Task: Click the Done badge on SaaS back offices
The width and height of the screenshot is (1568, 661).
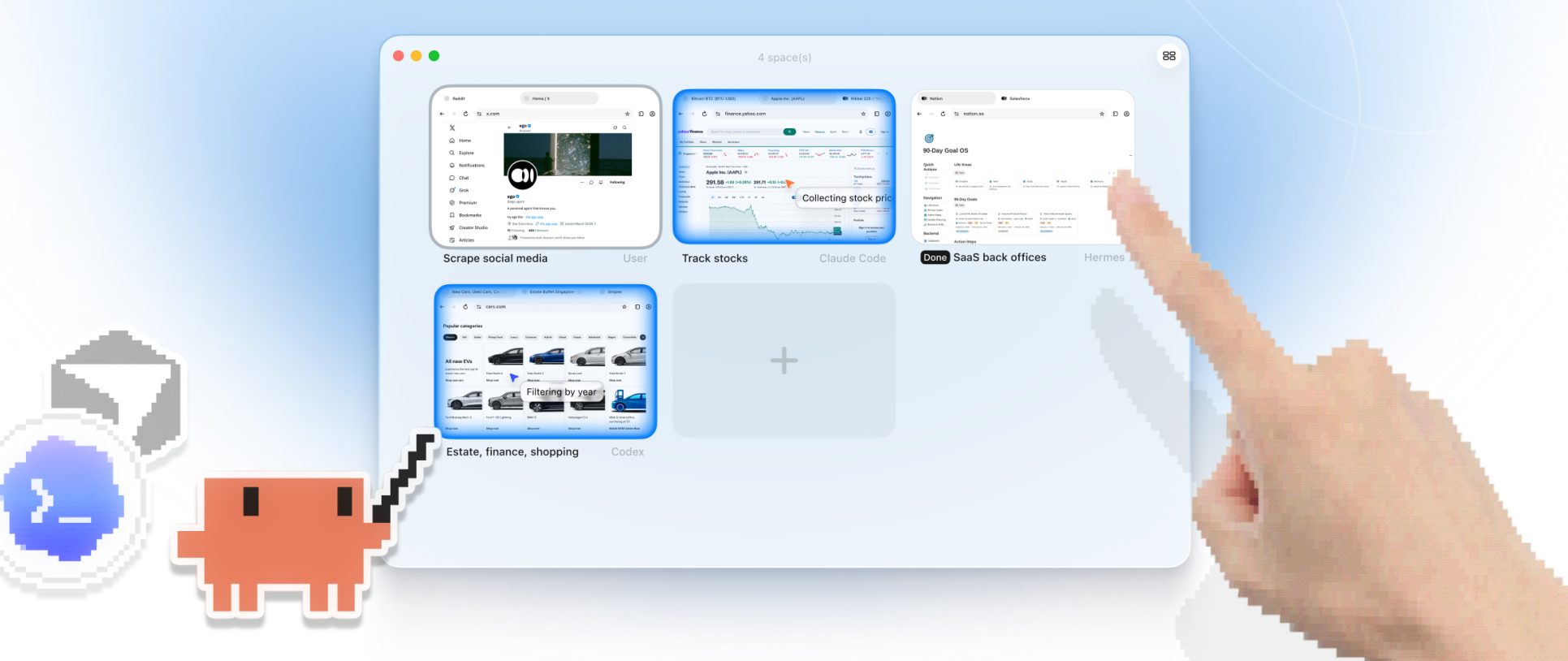Action: (x=935, y=257)
